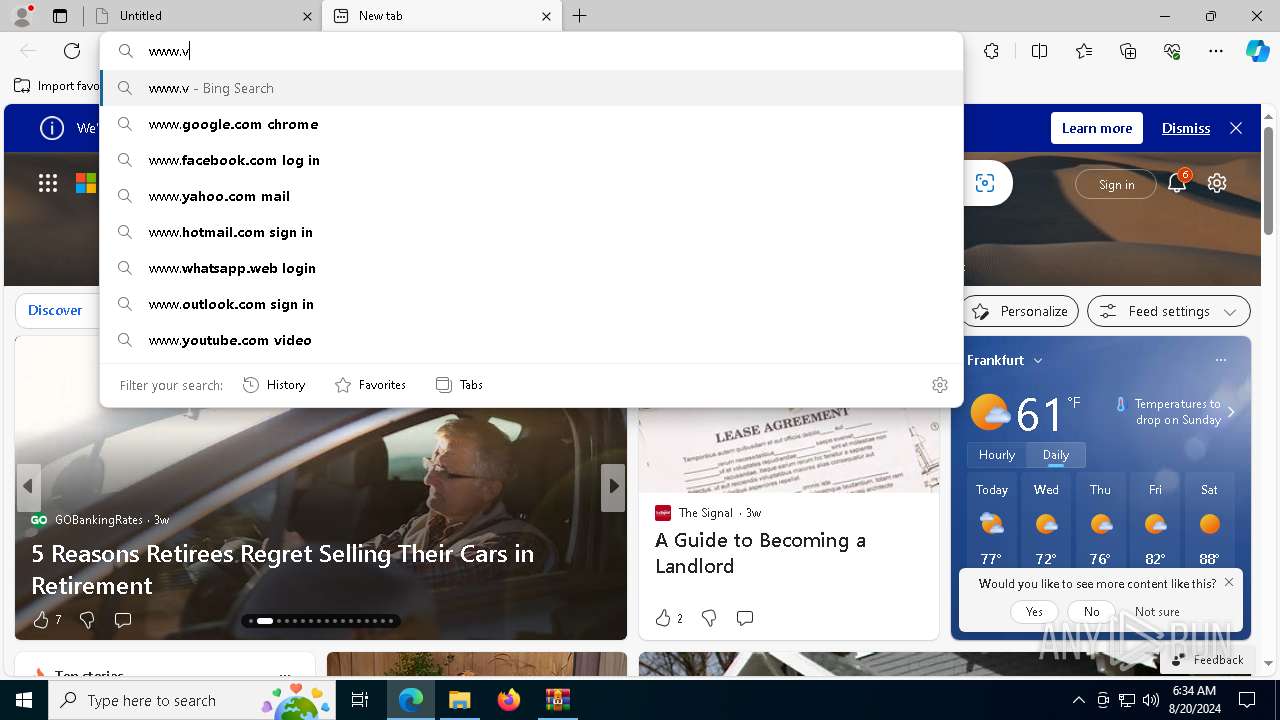
Task: Show previous carousel story arrow
Action: click(28, 487)
